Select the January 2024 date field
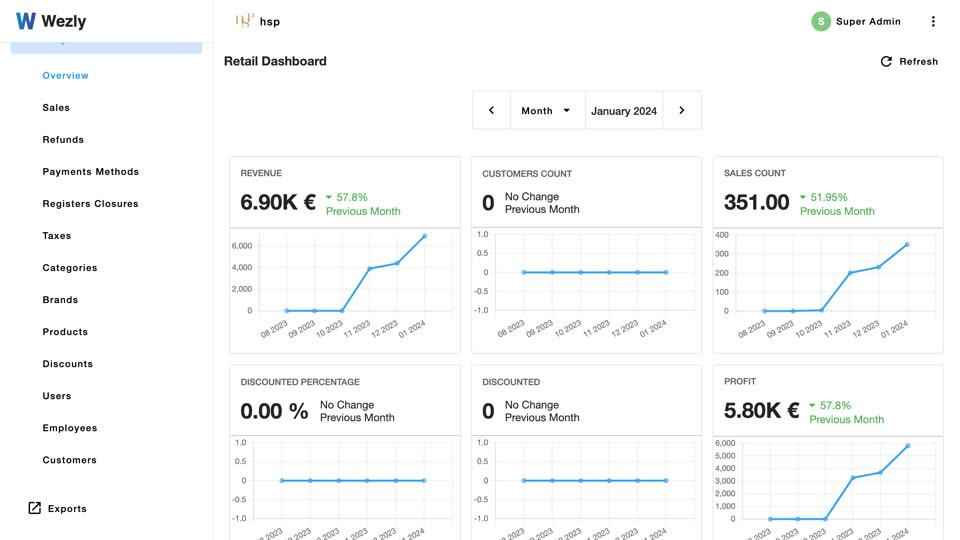The image size is (960, 540). (624, 111)
